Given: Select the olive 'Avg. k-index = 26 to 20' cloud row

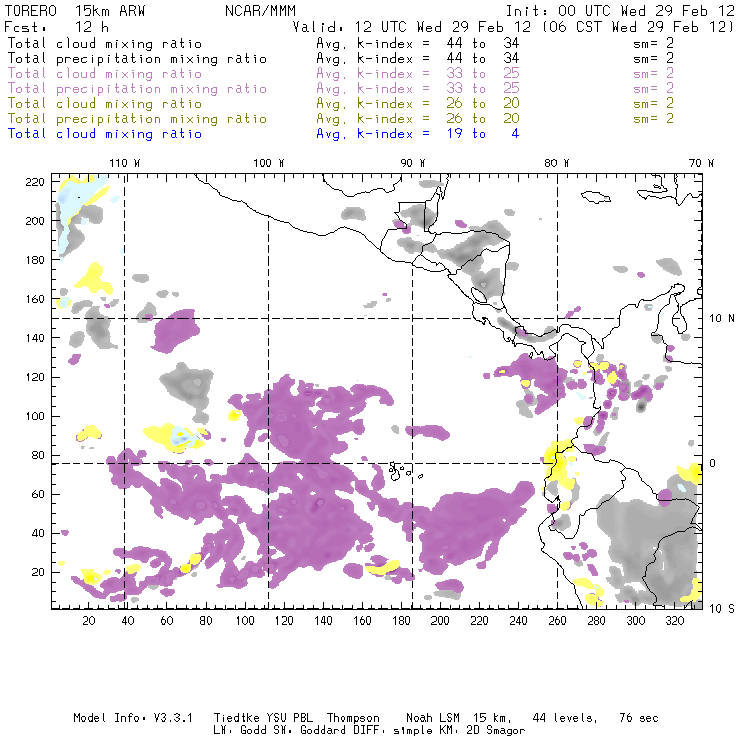Looking at the screenshot, I should [418, 103].
